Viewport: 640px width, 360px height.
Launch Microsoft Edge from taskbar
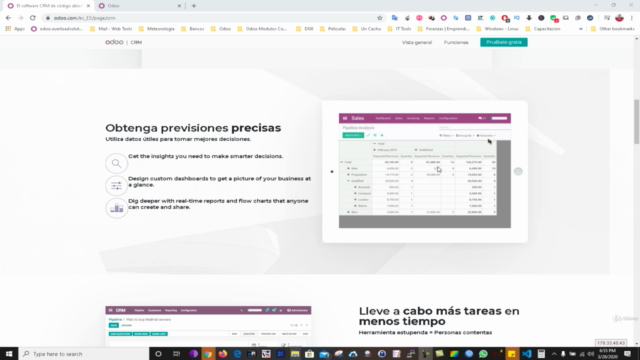[237, 354]
